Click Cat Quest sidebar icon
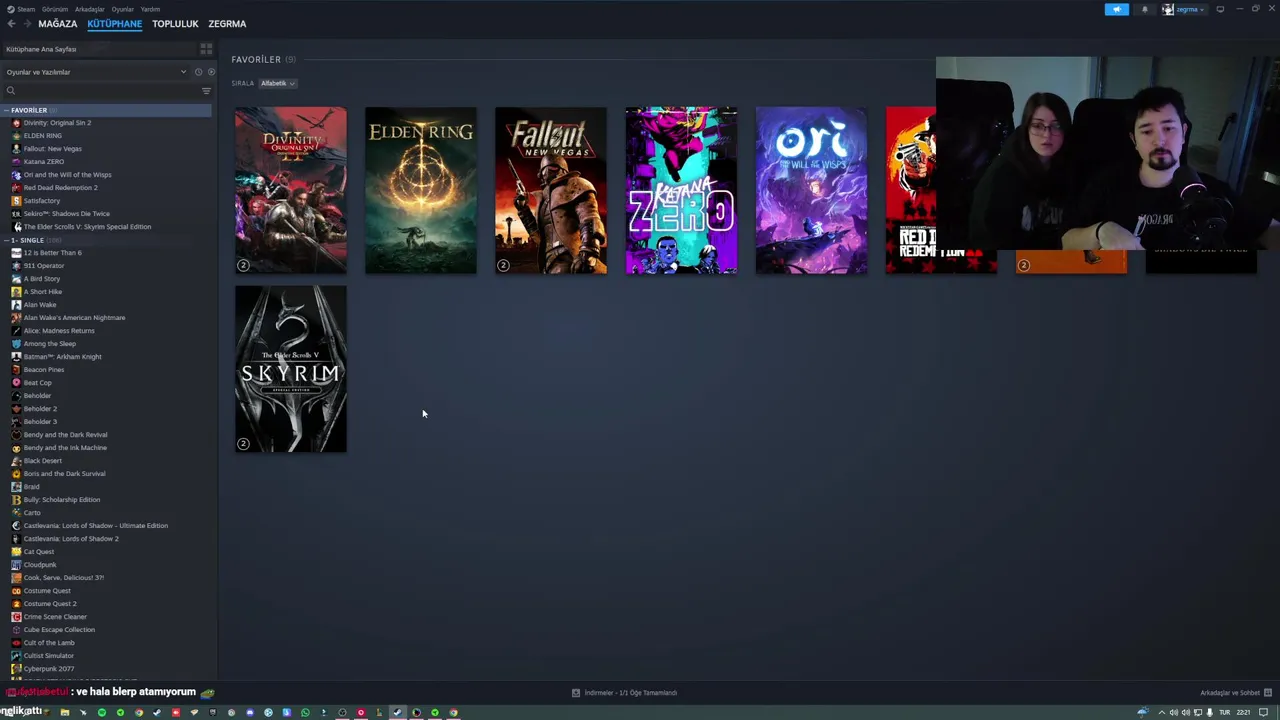This screenshot has height=720, width=1280. pos(16,552)
